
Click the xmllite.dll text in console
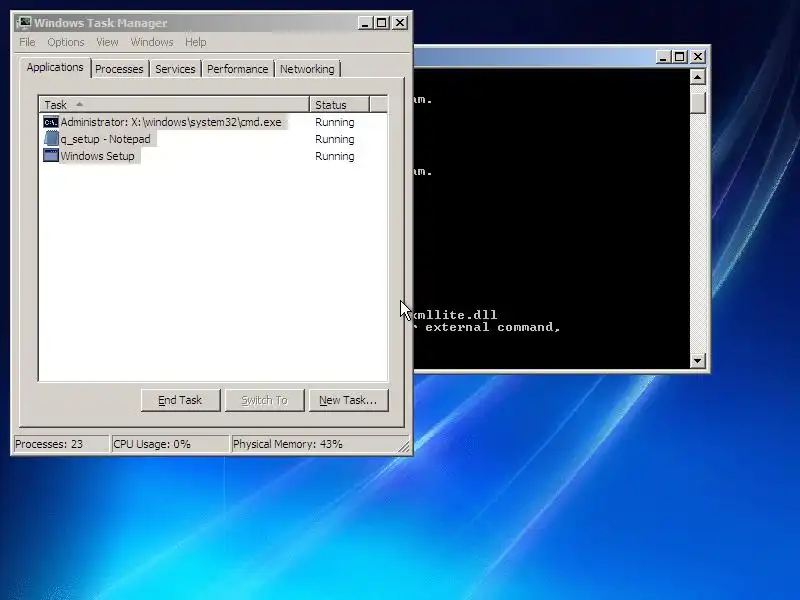tap(455, 315)
